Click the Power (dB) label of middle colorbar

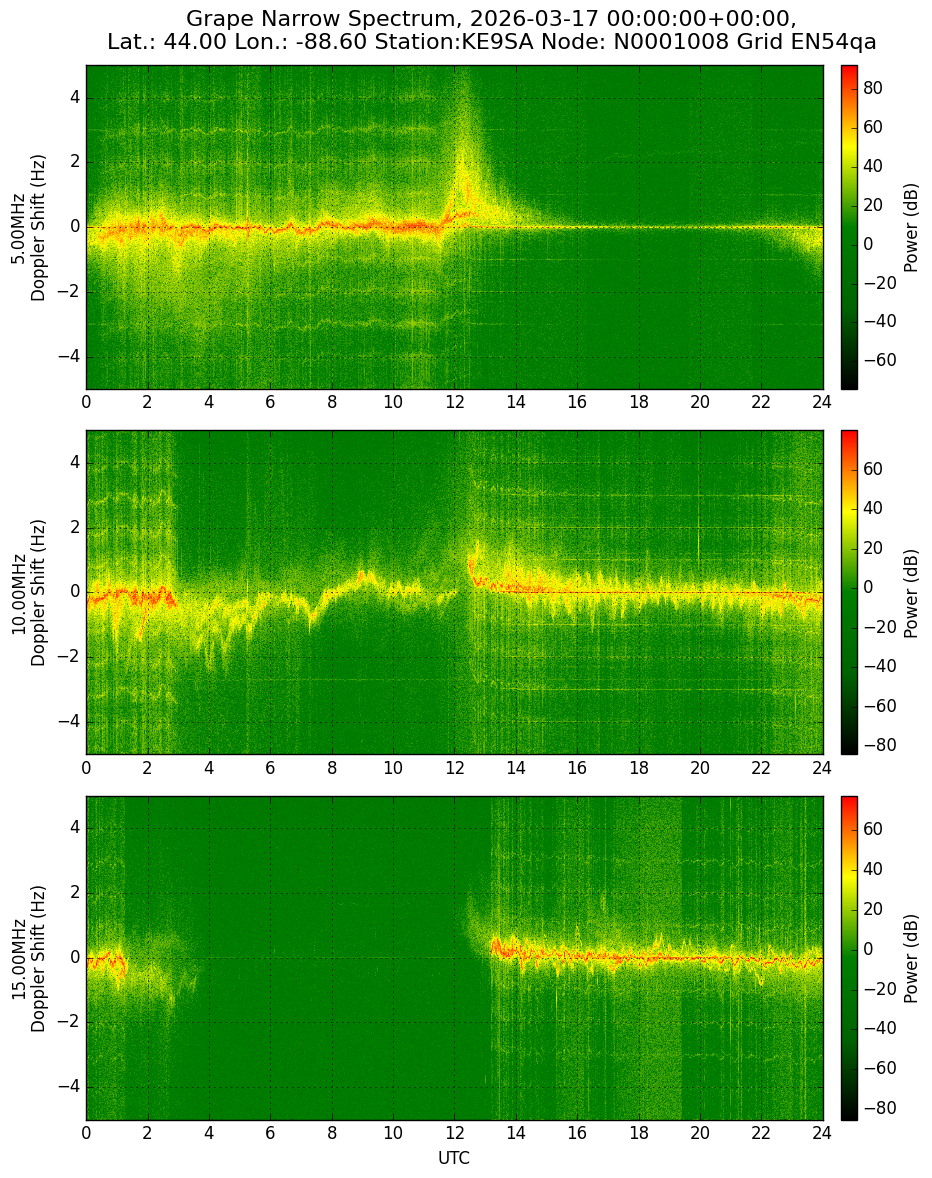(912, 593)
